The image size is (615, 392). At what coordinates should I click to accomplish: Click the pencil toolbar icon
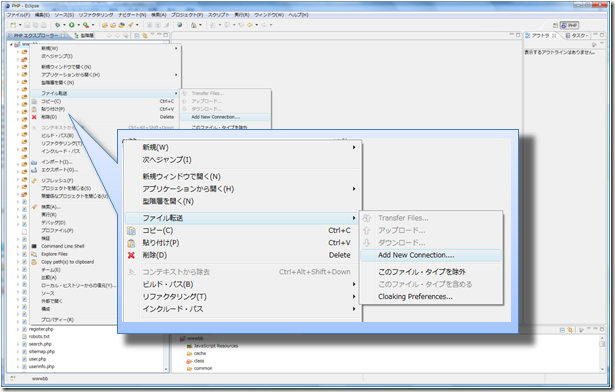[x=166, y=25]
